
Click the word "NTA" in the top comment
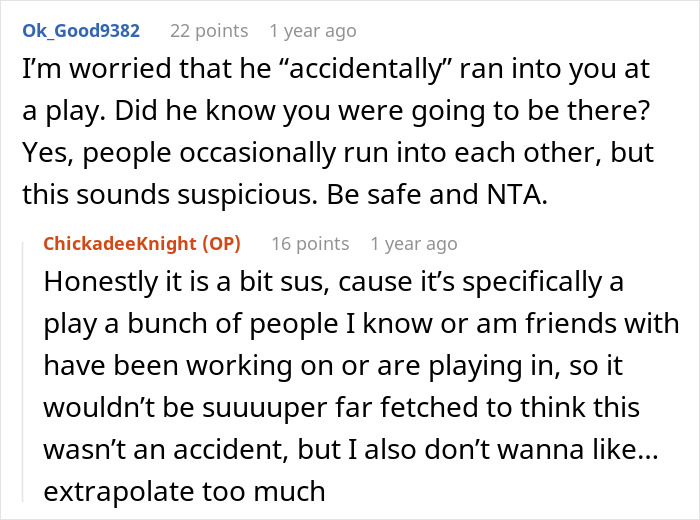point(513,195)
